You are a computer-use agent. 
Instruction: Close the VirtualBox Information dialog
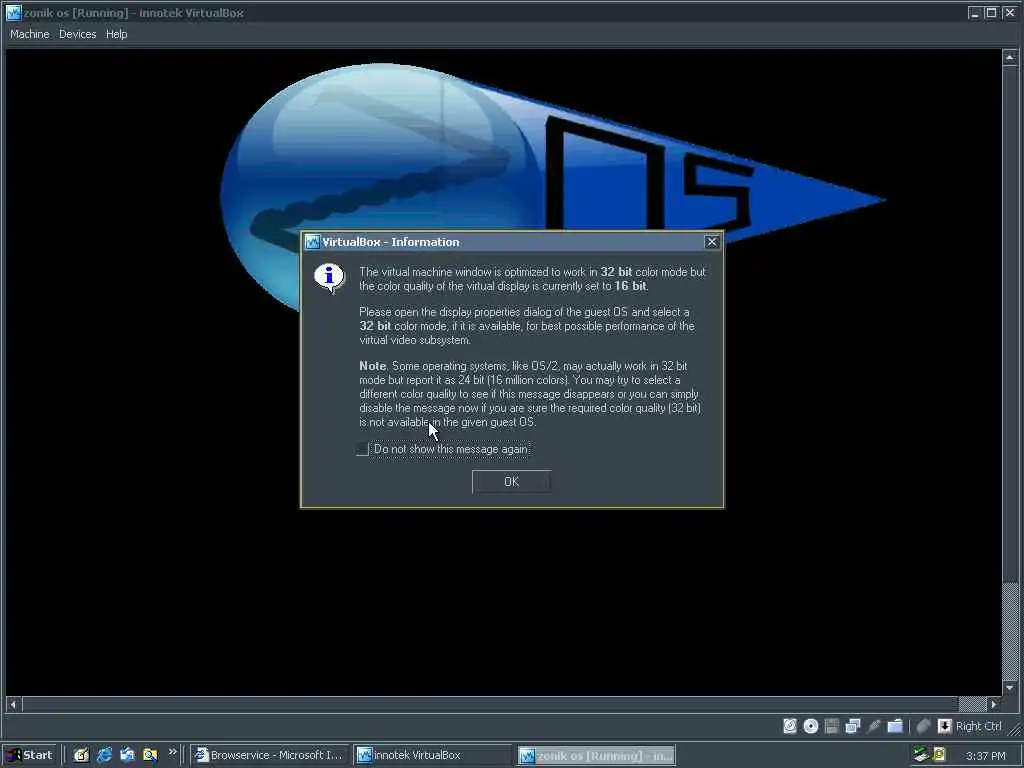[x=712, y=242]
